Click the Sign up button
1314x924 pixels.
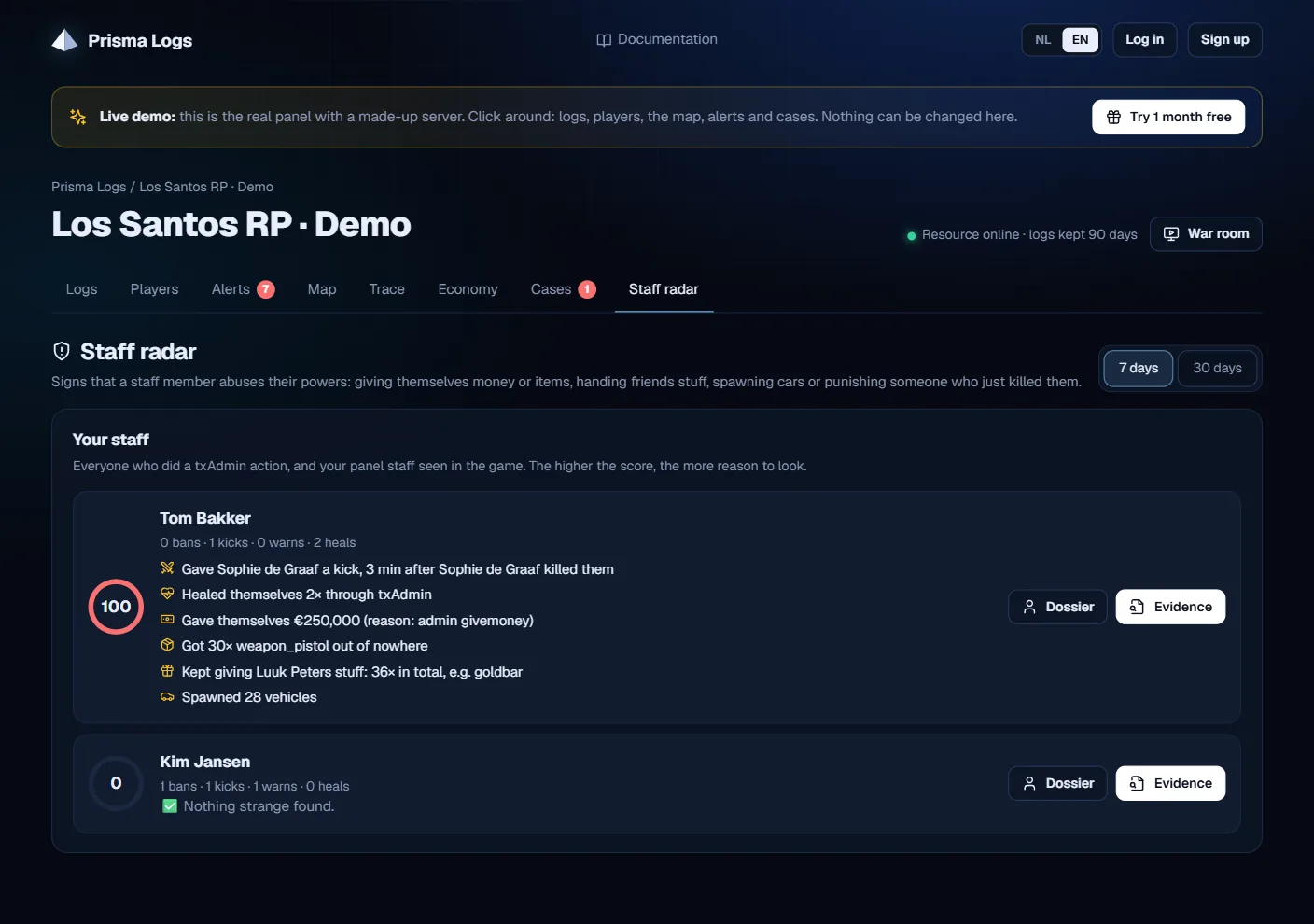coord(1224,40)
